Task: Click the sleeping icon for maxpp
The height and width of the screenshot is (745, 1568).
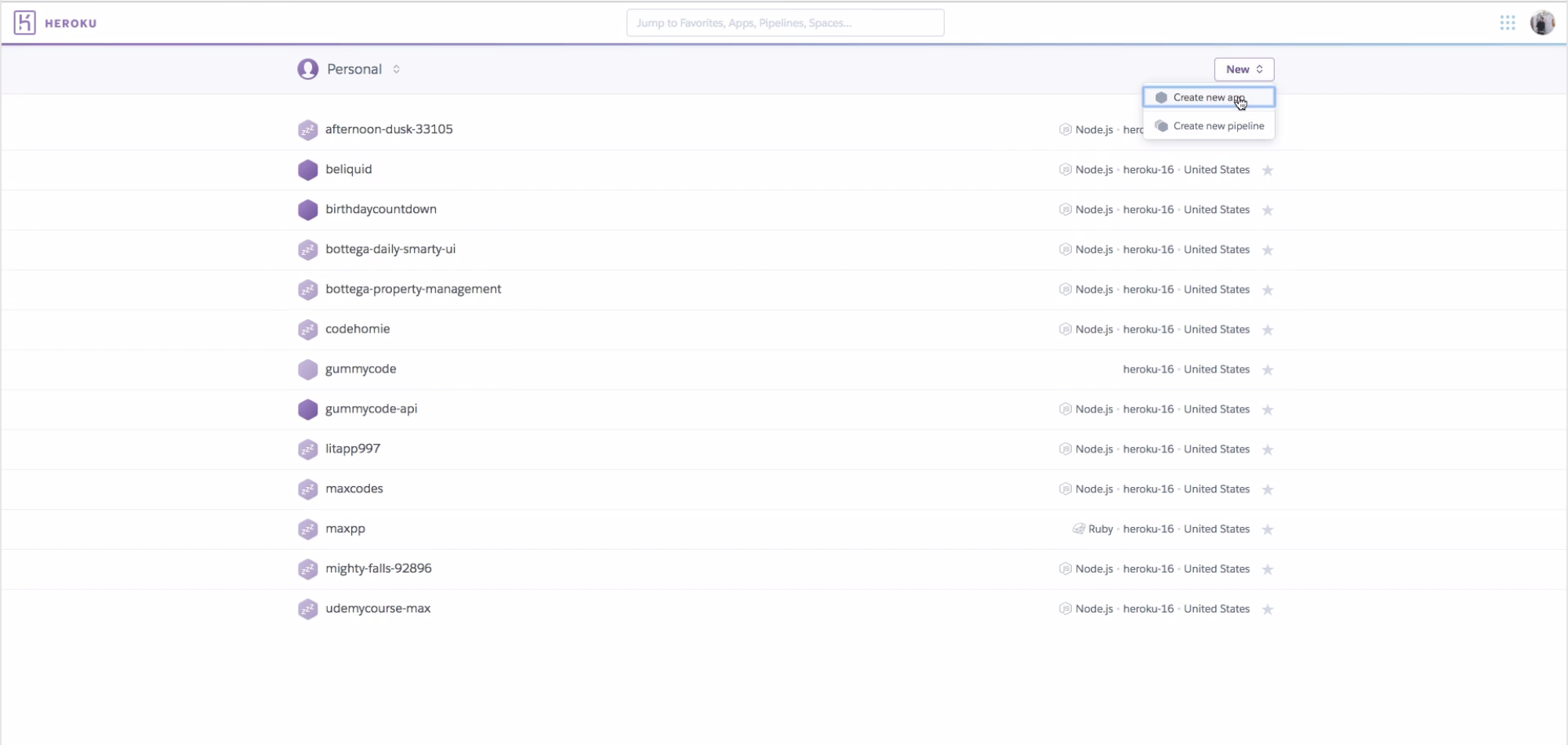Action: click(x=308, y=529)
